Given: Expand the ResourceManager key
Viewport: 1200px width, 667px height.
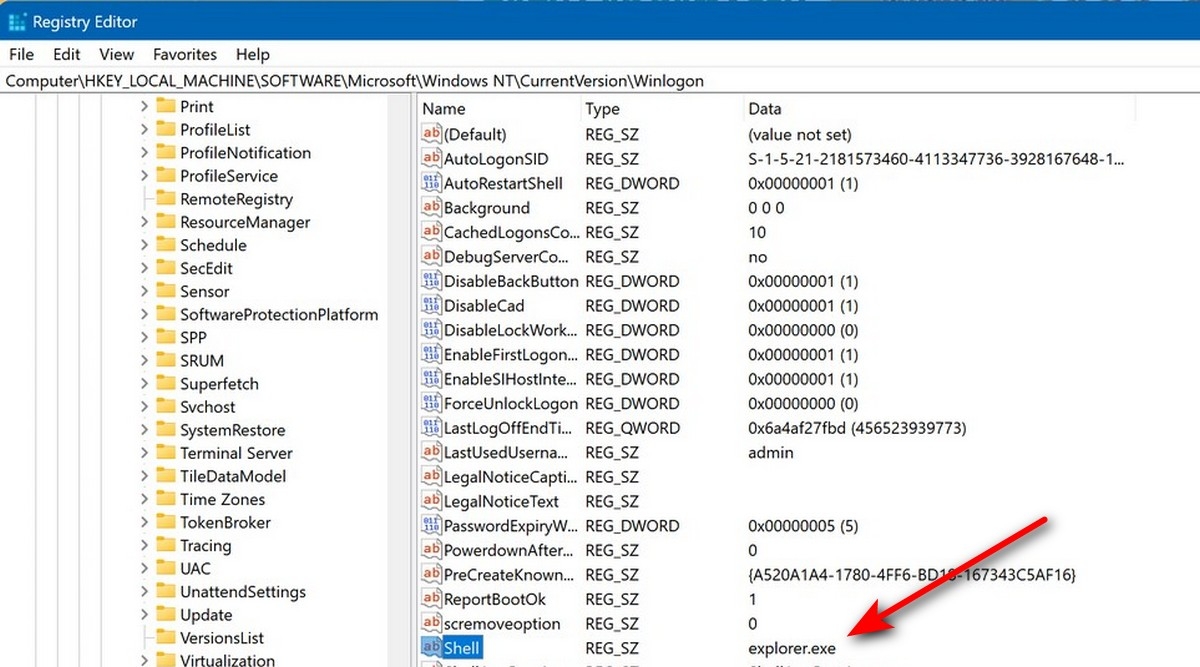Looking at the screenshot, I should 144,222.
